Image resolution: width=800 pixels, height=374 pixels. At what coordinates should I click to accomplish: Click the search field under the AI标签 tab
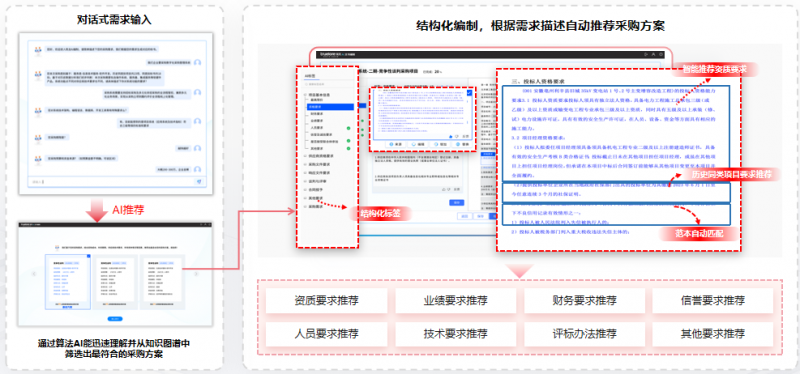pos(328,84)
